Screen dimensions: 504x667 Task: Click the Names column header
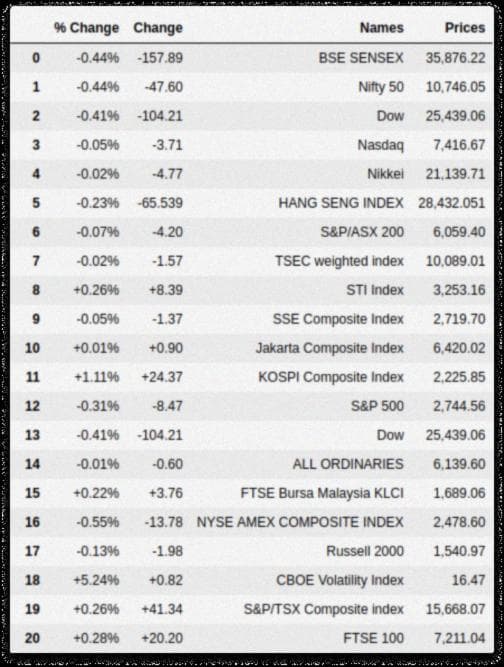click(x=382, y=28)
